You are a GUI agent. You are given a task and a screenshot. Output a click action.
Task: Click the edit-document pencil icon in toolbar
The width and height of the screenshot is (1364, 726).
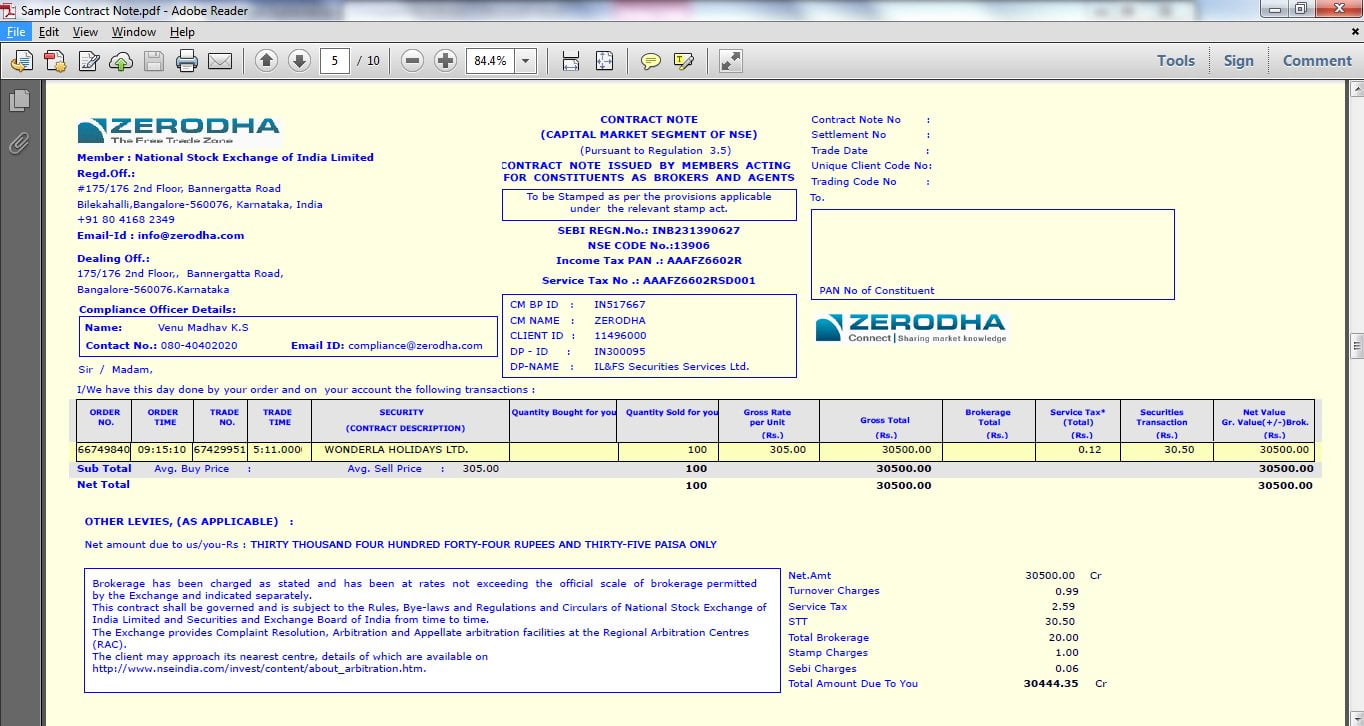(88, 61)
